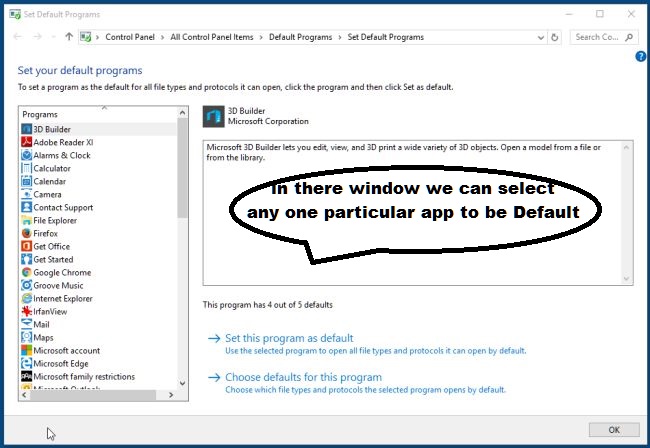650x448 pixels.
Task: Click scroll-down arrow of Programs list
Action: click(x=182, y=383)
